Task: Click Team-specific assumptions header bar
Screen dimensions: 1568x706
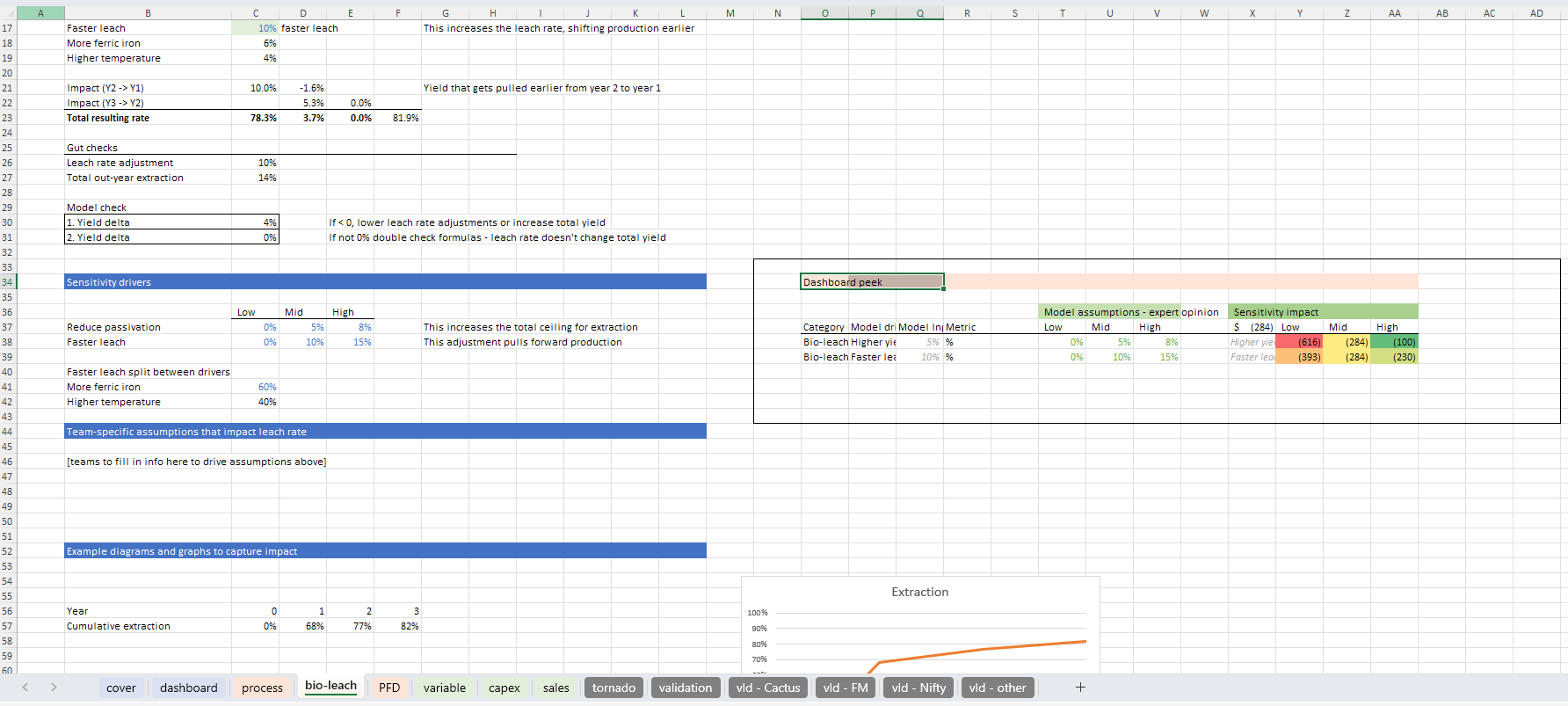Action: [385, 432]
